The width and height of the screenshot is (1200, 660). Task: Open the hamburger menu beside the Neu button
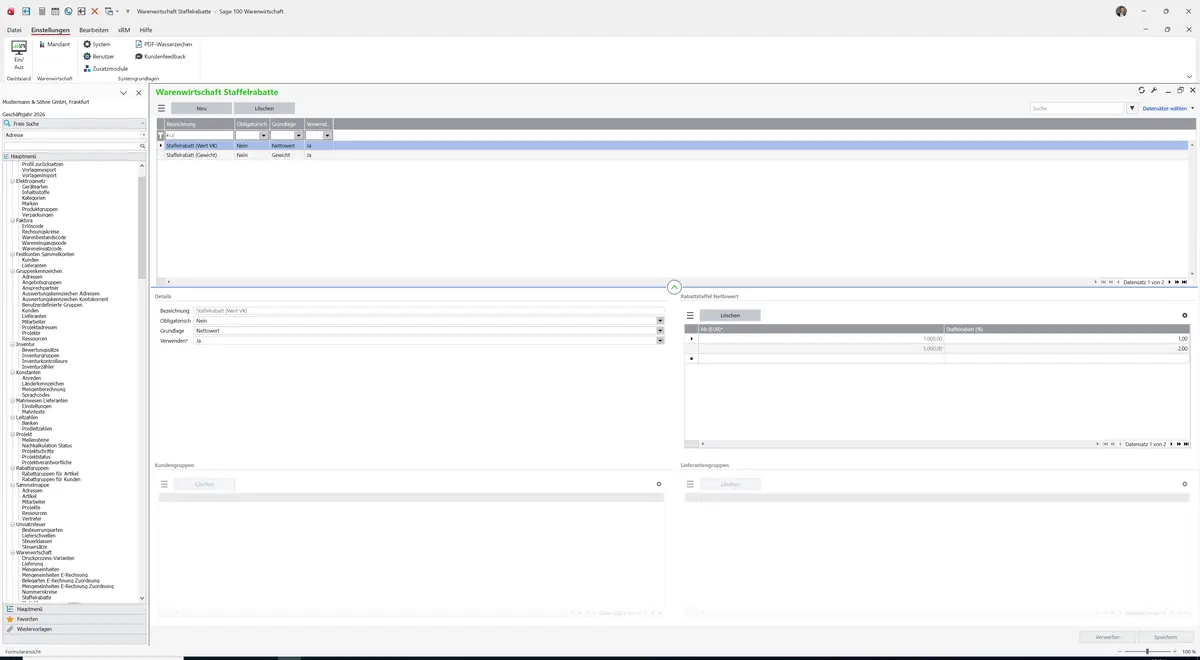pyautogui.click(x=161, y=108)
